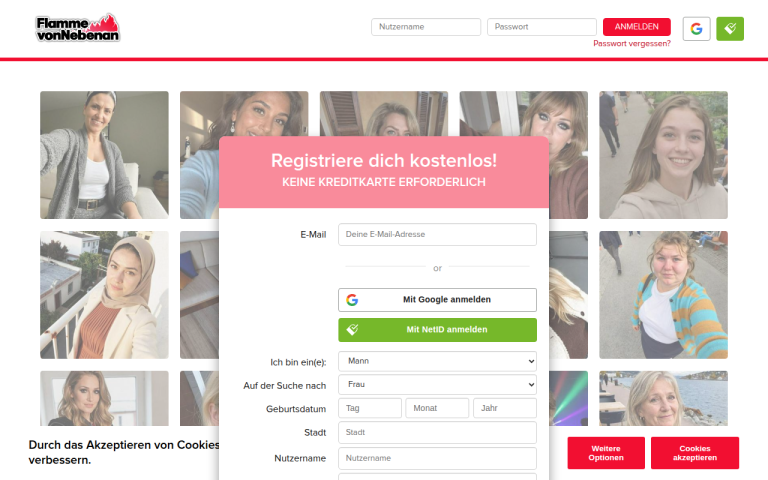
Task: Click the Tag birthday field
Action: coord(370,408)
